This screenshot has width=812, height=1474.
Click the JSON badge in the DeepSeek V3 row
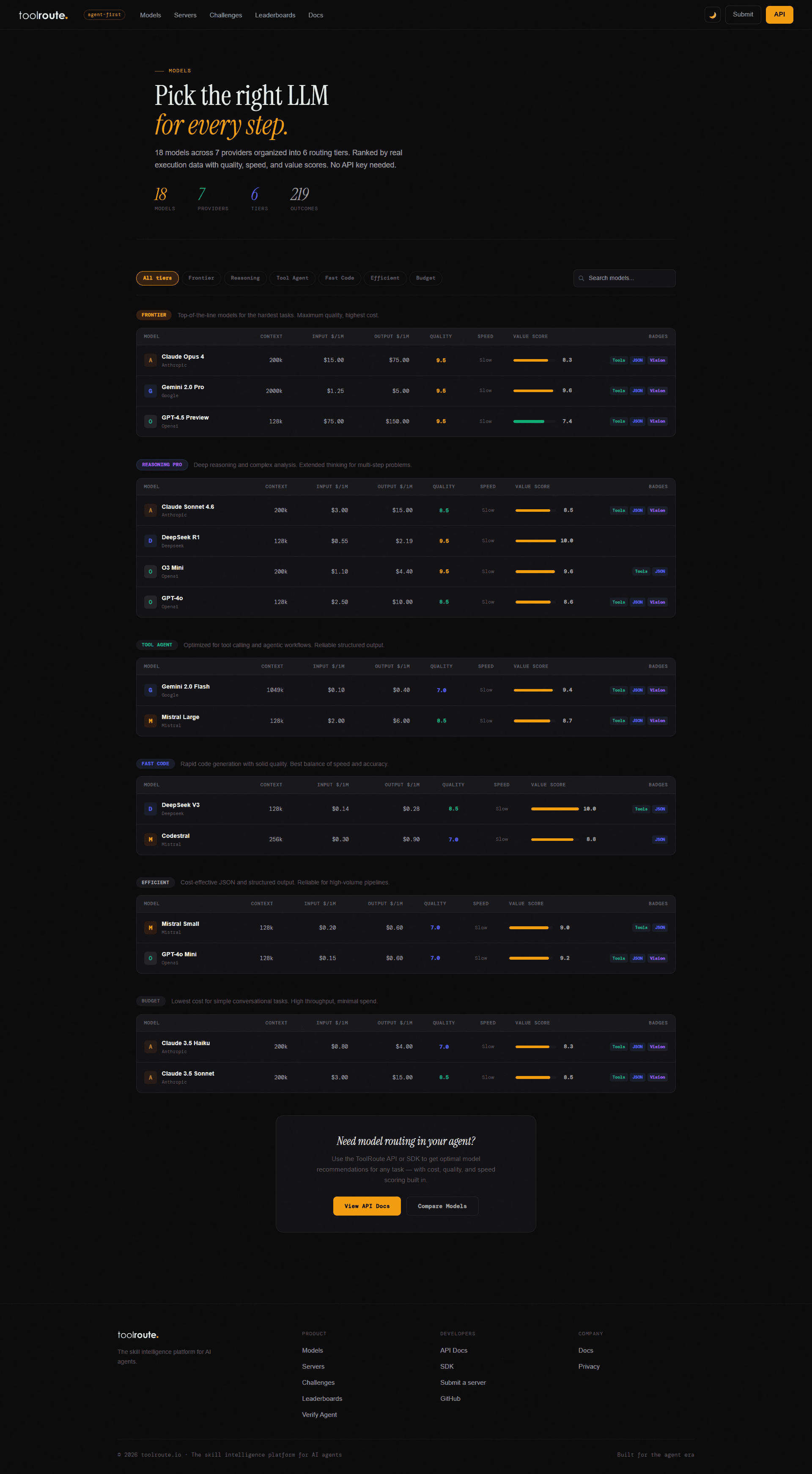(660, 809)
